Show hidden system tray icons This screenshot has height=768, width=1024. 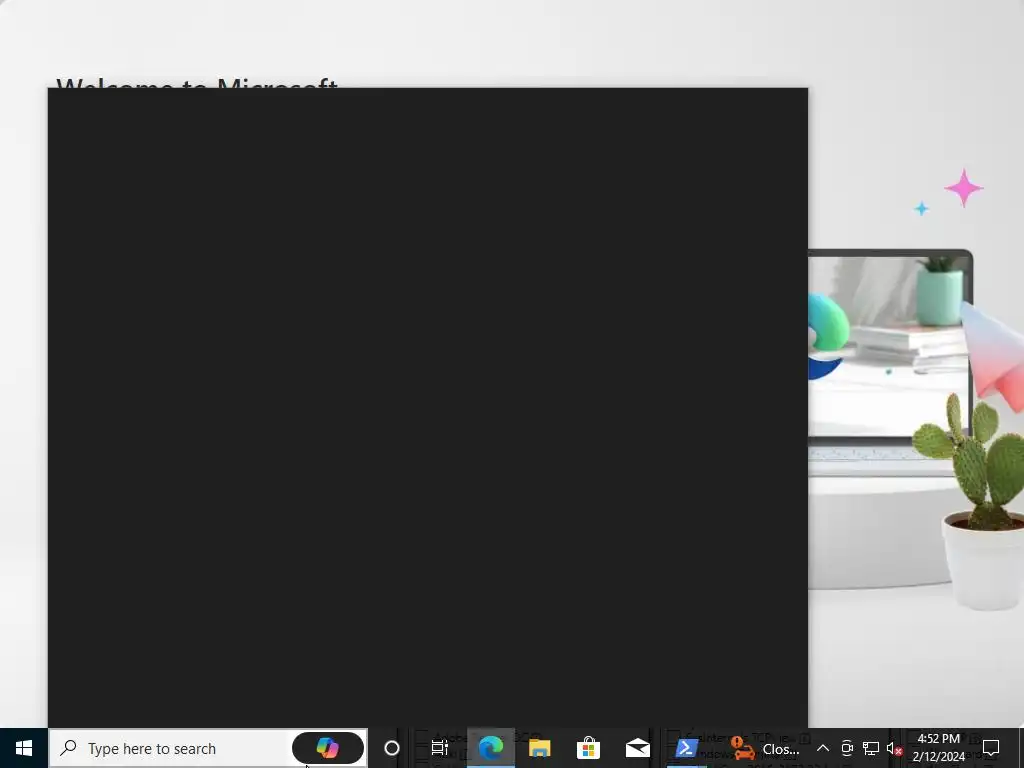pyautogui.click(x=823, y=748)
